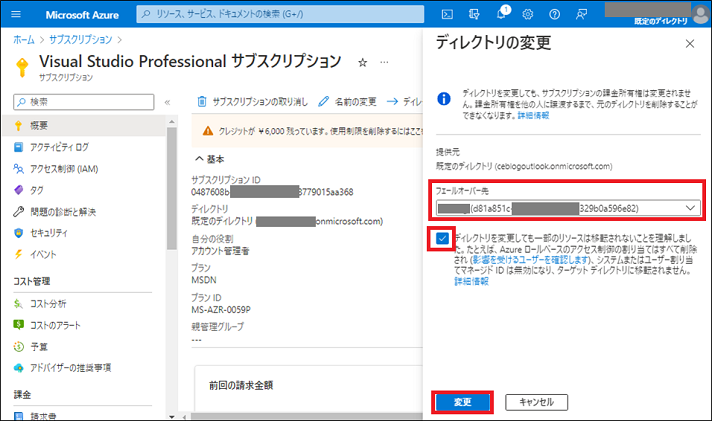Click the global resource search box
Image resolution: width=712 pixels, height=421 pixels.
click(x=280, y=14)
